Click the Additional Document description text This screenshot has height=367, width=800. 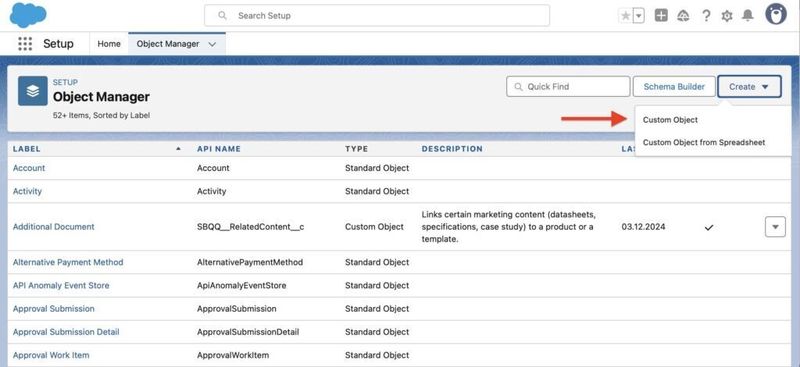tap(508, 227)
